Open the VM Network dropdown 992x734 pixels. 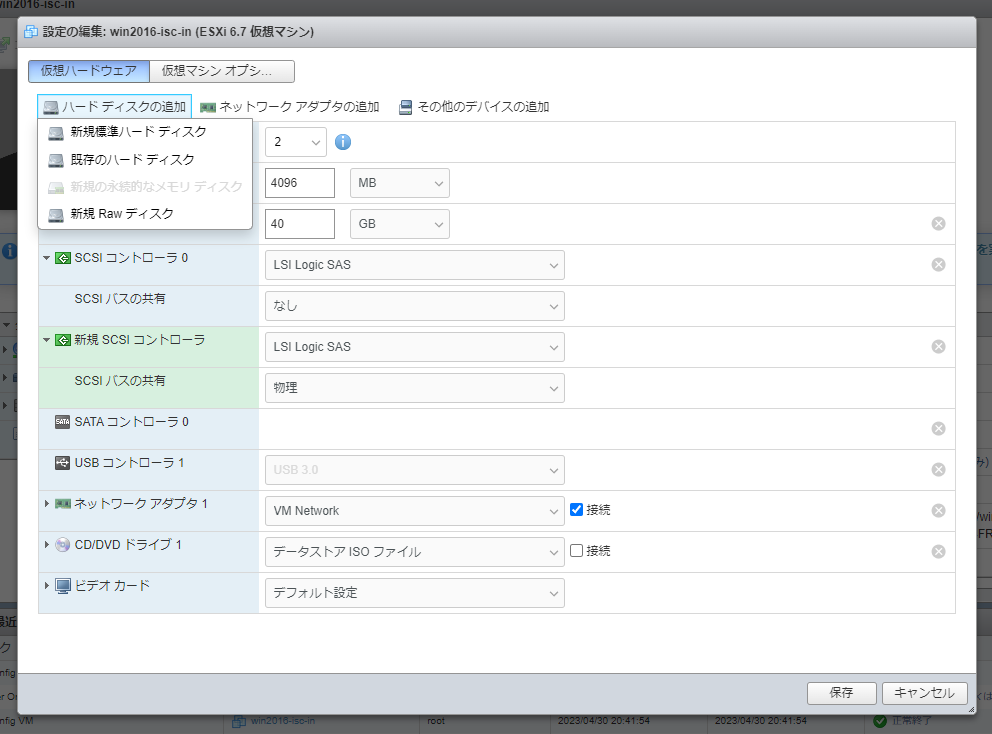tap(414, 510)
